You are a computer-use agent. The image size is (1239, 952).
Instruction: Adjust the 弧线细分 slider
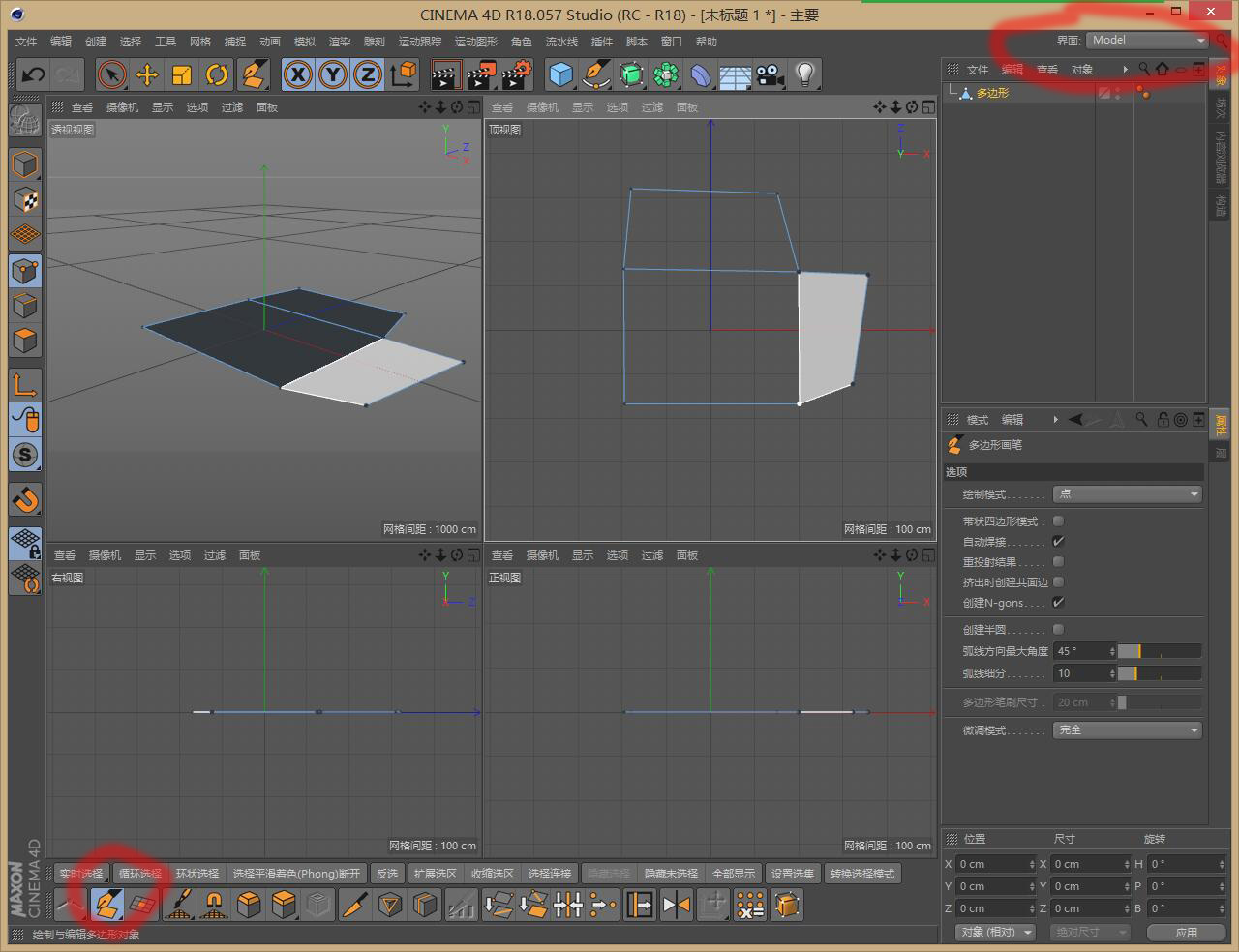1160,674
